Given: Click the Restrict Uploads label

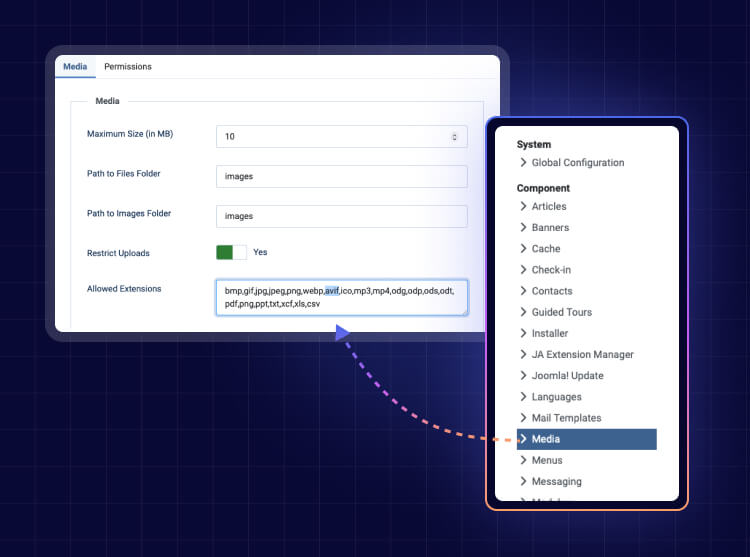Looking at the screenshot, I should [x=118, y=253].
